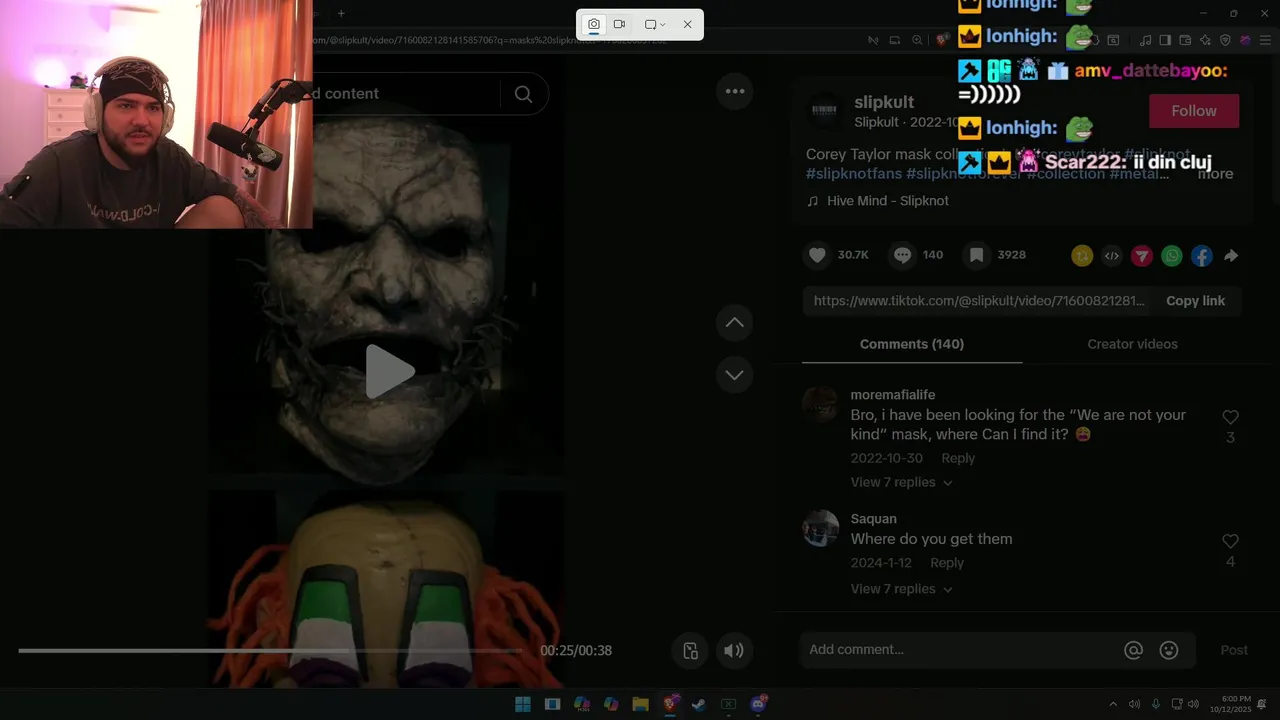Open the clock showing 6:00 PM
This screenshot has height=720, width=1280.
click(x=1230, y=704)
